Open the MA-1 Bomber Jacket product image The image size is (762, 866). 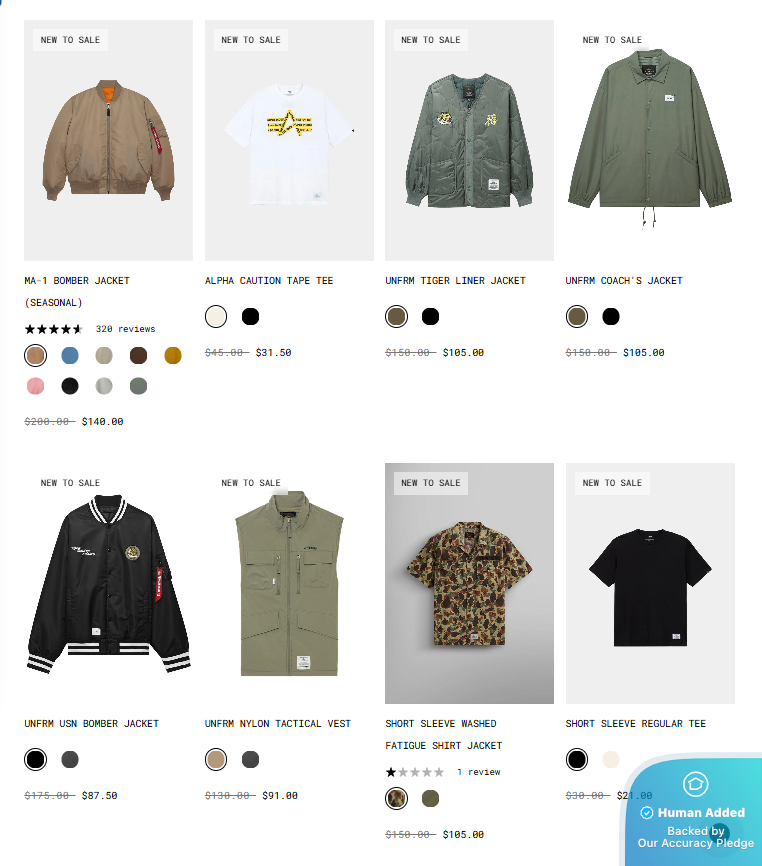pyautogui.click(x=108, y=140)
